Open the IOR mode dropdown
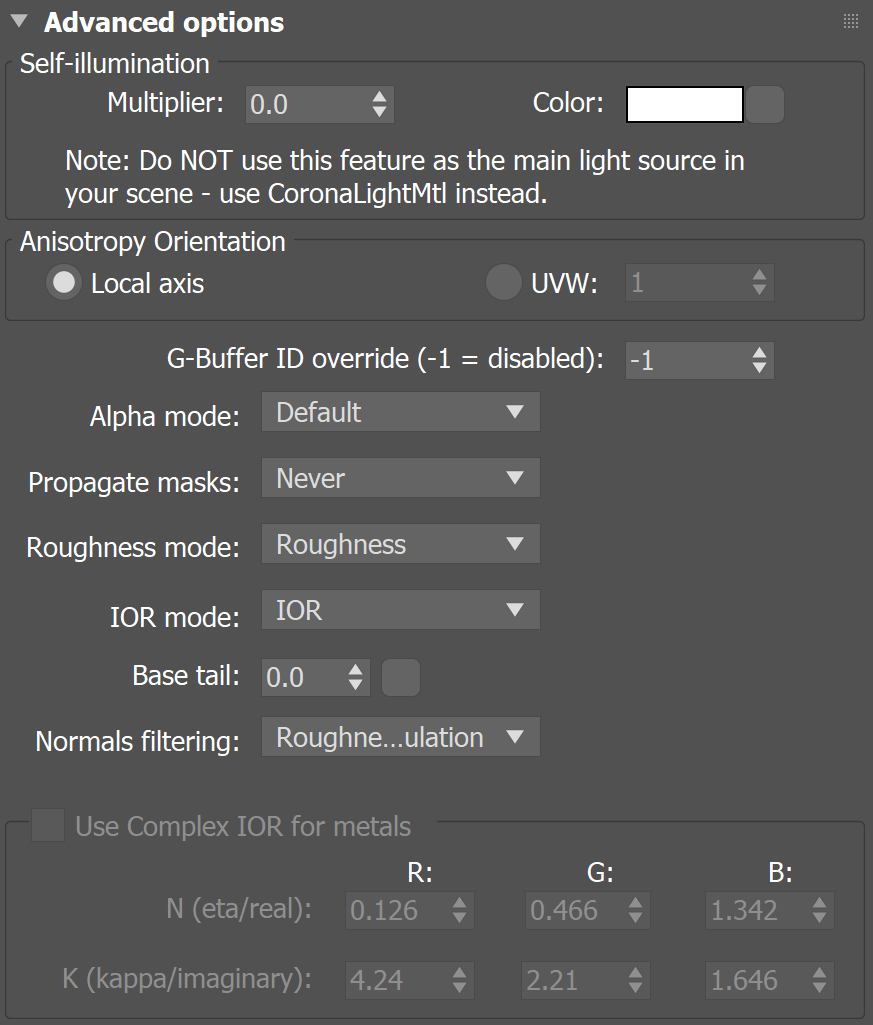The height and width of the screenshot is (1025, 873). 400,610
